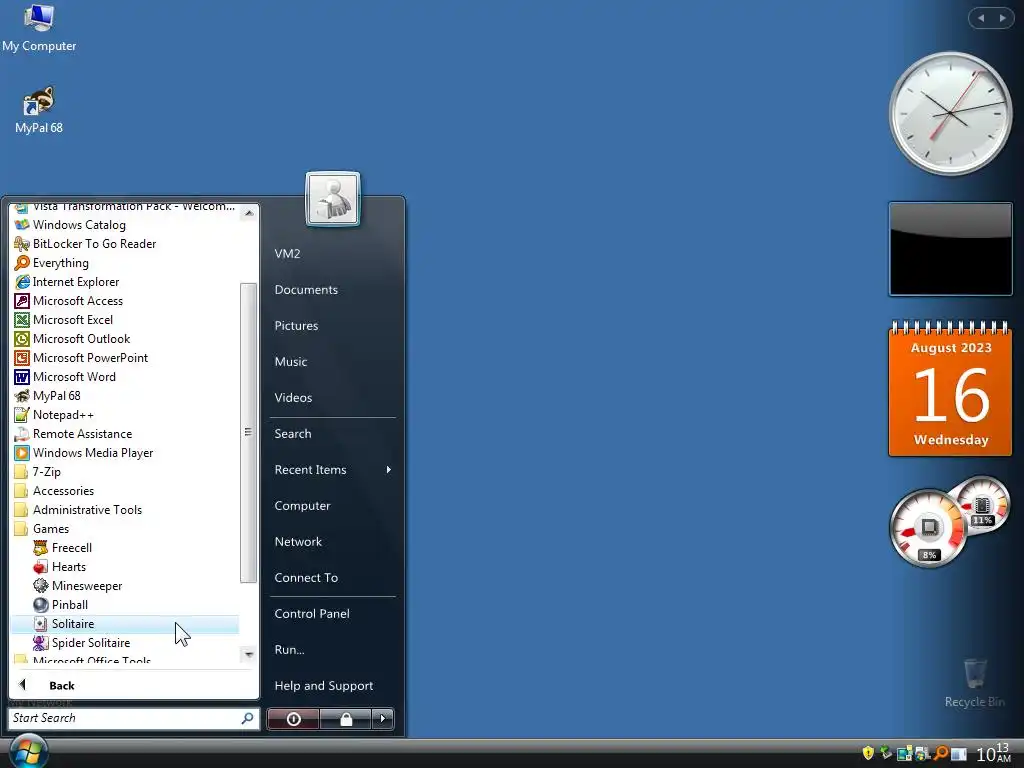Click the Windows Catalog icon
This screenshot has height=768, width=1024.
pyautogui.click(x=22, y=225)
